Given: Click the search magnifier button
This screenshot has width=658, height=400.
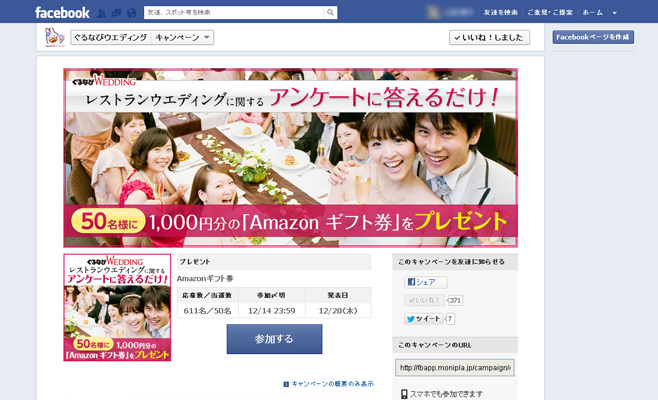Looking at the screenshot, I should point(330,13).
